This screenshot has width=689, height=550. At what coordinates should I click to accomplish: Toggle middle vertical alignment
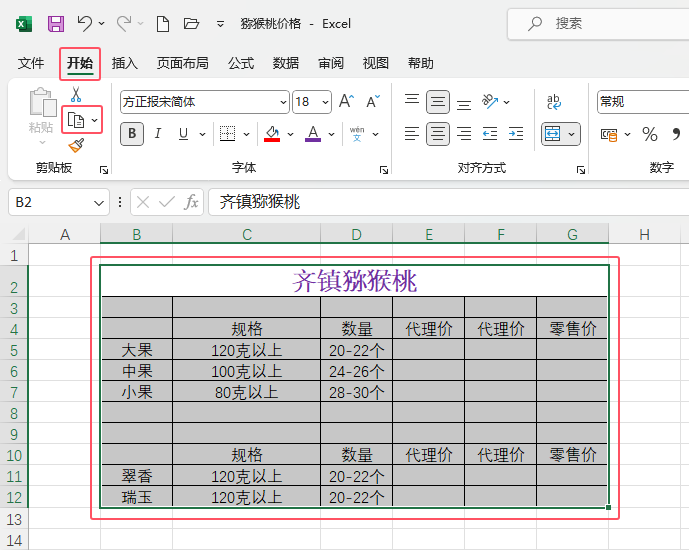point(438,101)
